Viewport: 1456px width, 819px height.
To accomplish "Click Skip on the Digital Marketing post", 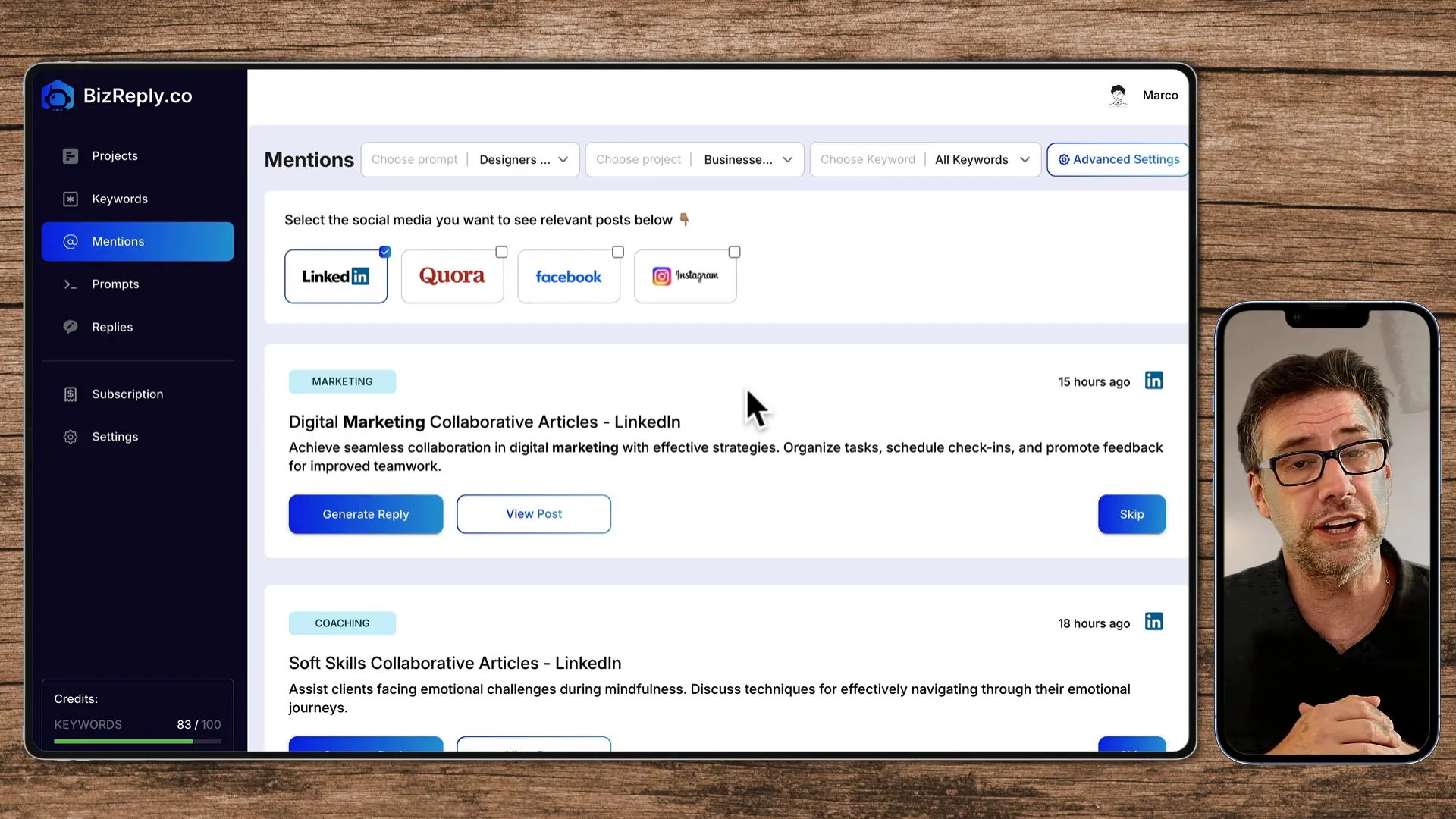I will click(x=1132, y=513).
